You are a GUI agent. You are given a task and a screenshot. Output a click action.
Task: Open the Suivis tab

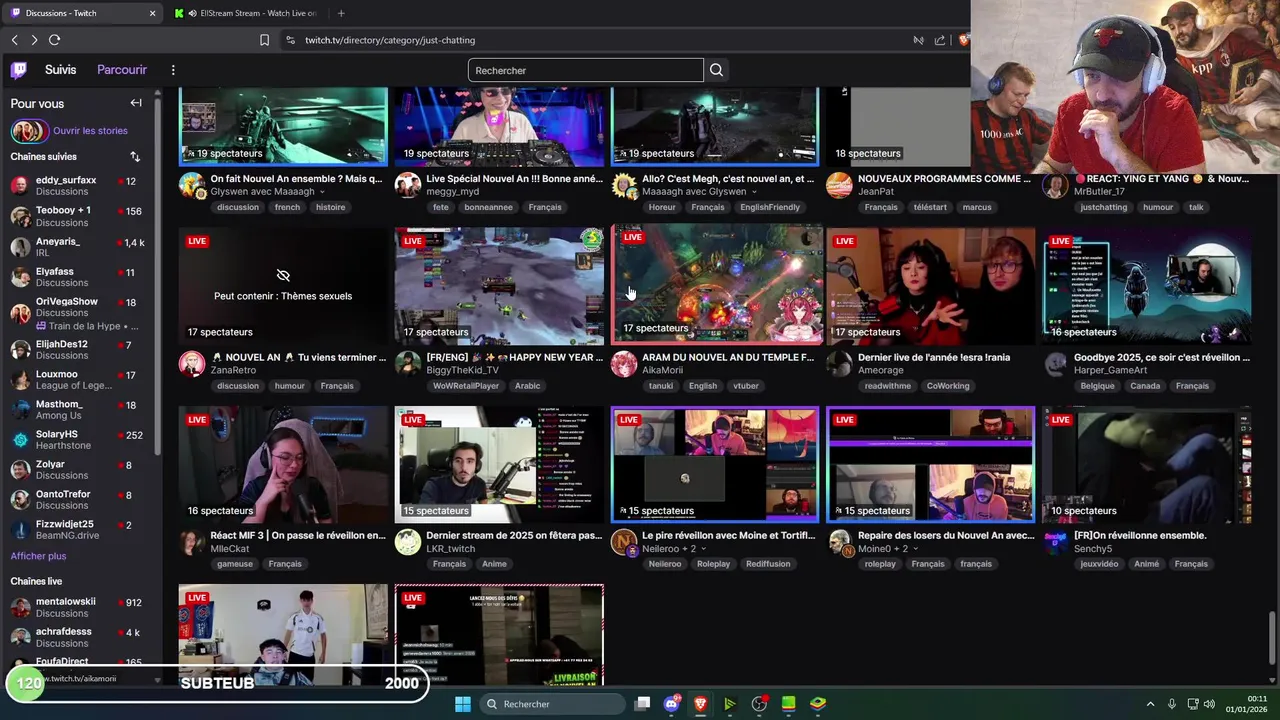[x=60, y=70]
